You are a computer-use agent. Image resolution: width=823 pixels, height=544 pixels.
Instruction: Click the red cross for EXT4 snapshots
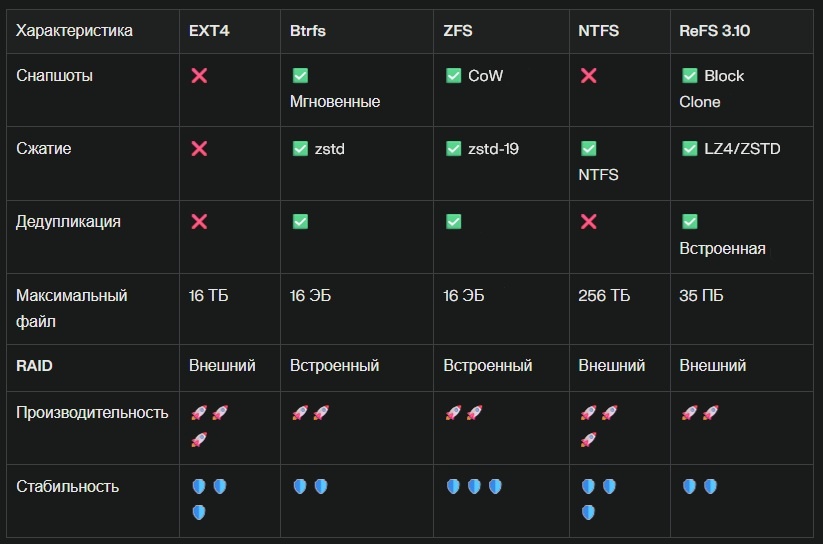pyautogui.click(x=199, y=76)
